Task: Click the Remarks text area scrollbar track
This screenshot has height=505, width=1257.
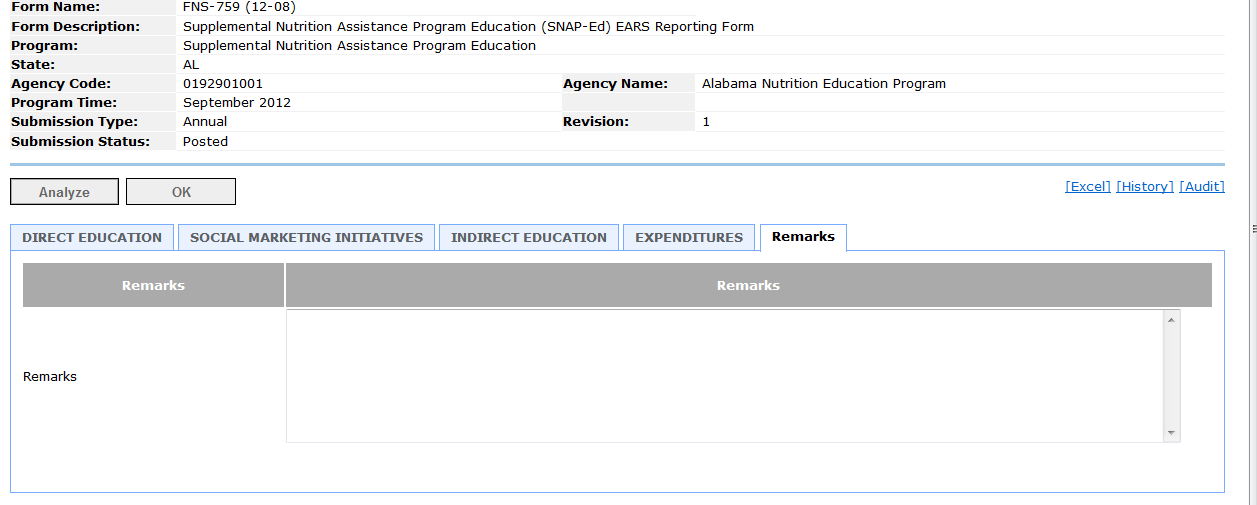Action: pyautogui.click(x=1171, y=376)
